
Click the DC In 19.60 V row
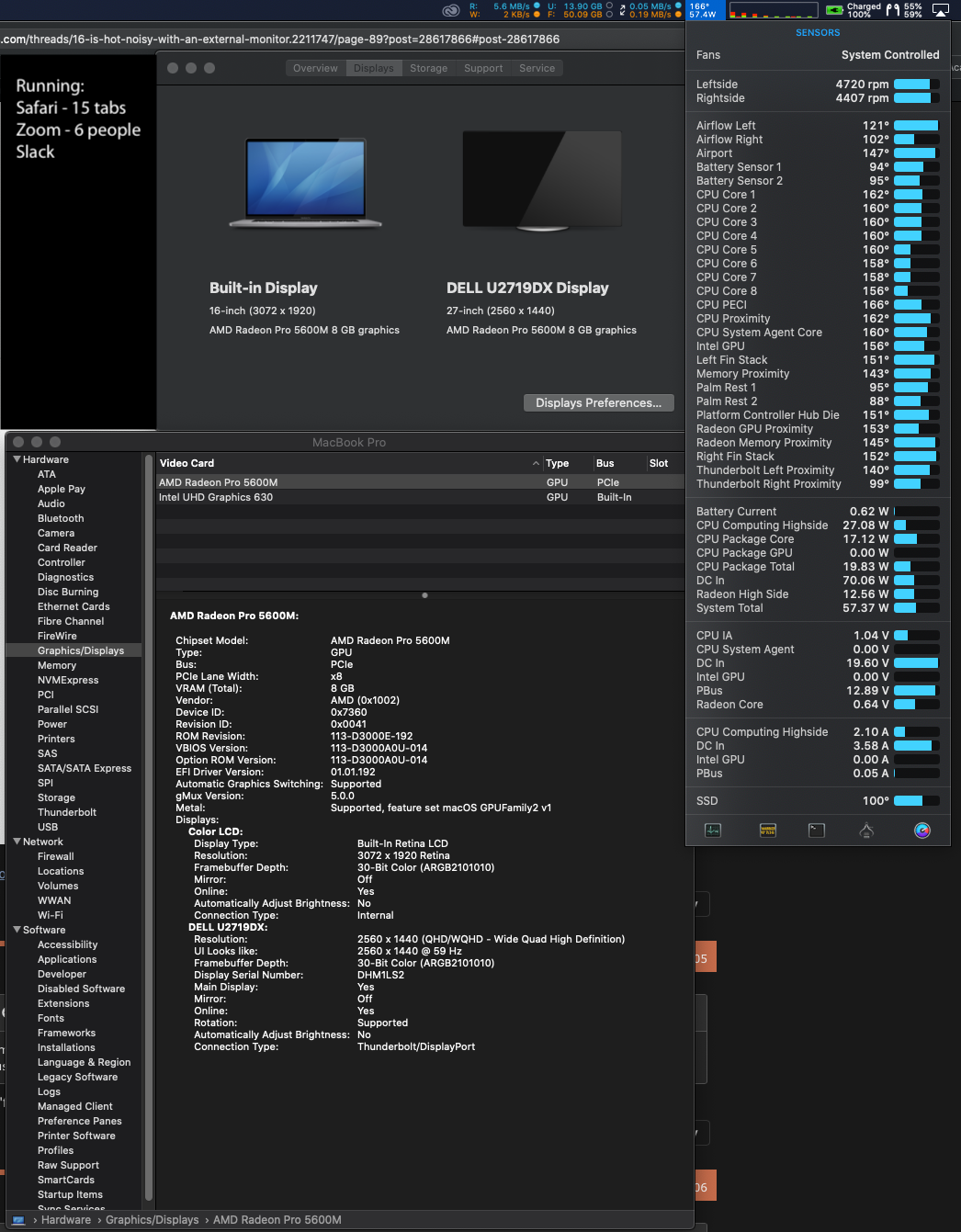click(818, 663)
